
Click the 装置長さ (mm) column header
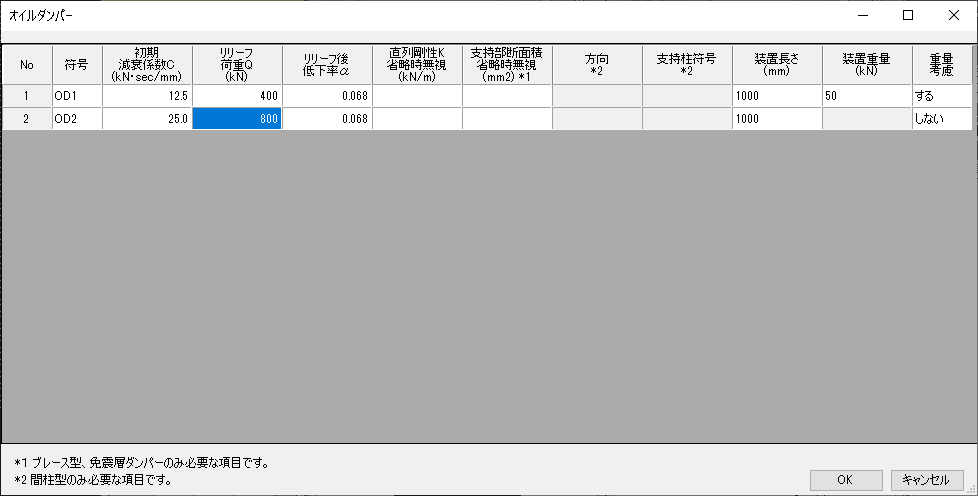point(777,65)
